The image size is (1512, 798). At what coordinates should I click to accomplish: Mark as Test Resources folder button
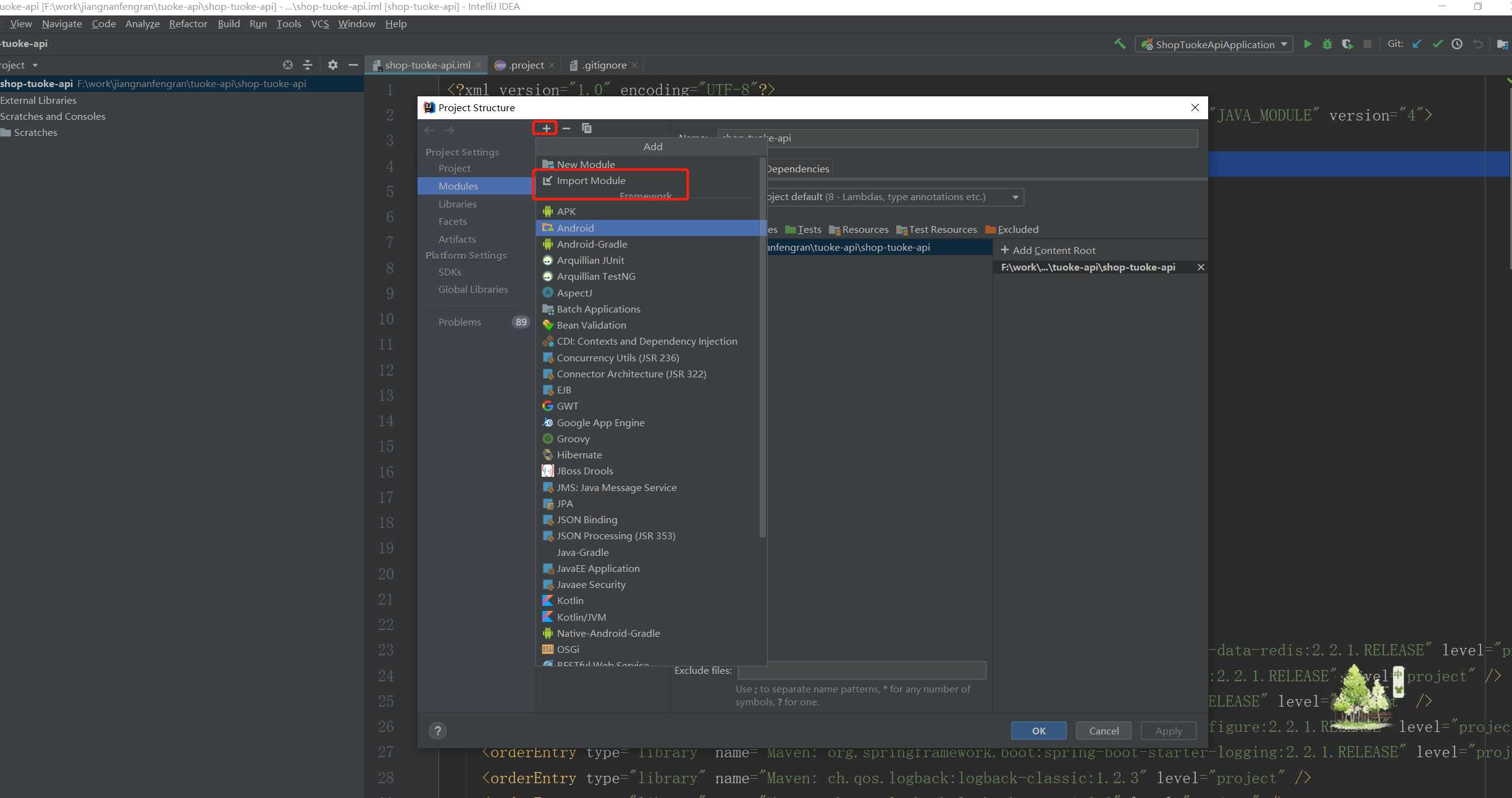(936, 230)
